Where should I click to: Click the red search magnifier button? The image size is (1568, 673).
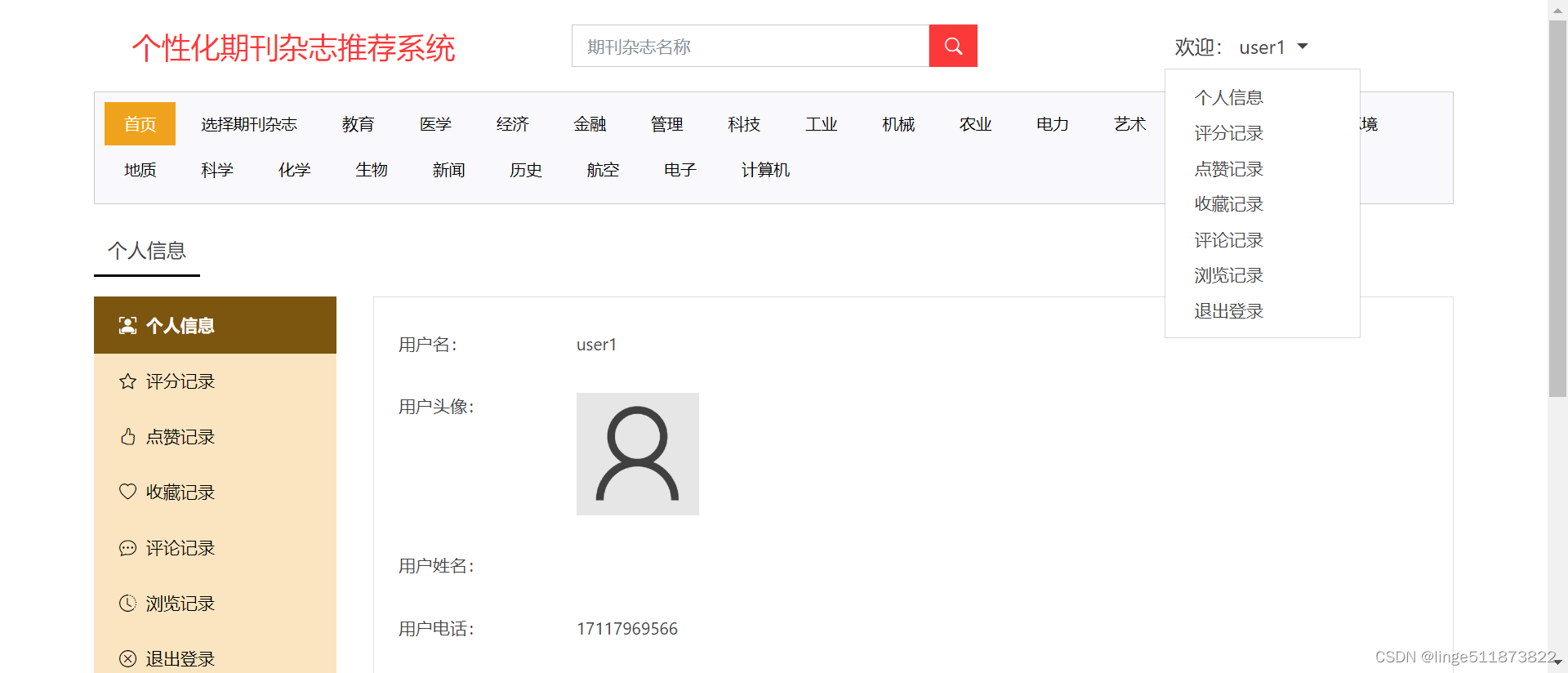coord(953,46)
